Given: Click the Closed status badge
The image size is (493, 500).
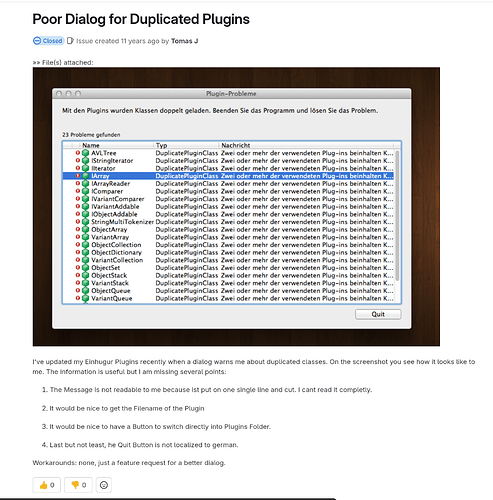Looking at the screenshot, I should pos(48,41).
